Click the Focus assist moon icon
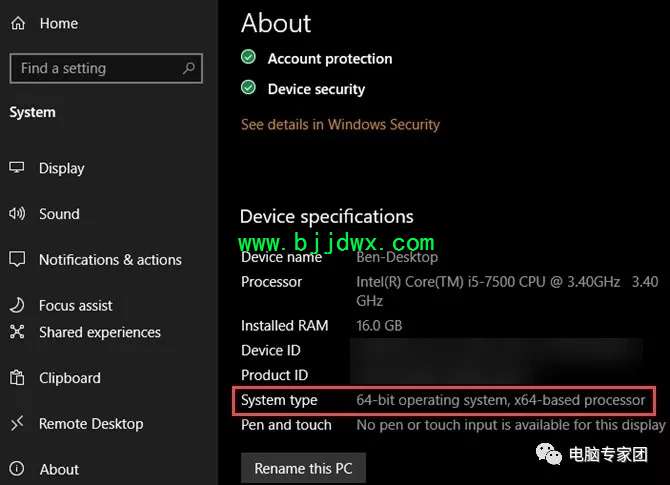The height and width of the screenshot is (485, 670). (x=17, y=305)
